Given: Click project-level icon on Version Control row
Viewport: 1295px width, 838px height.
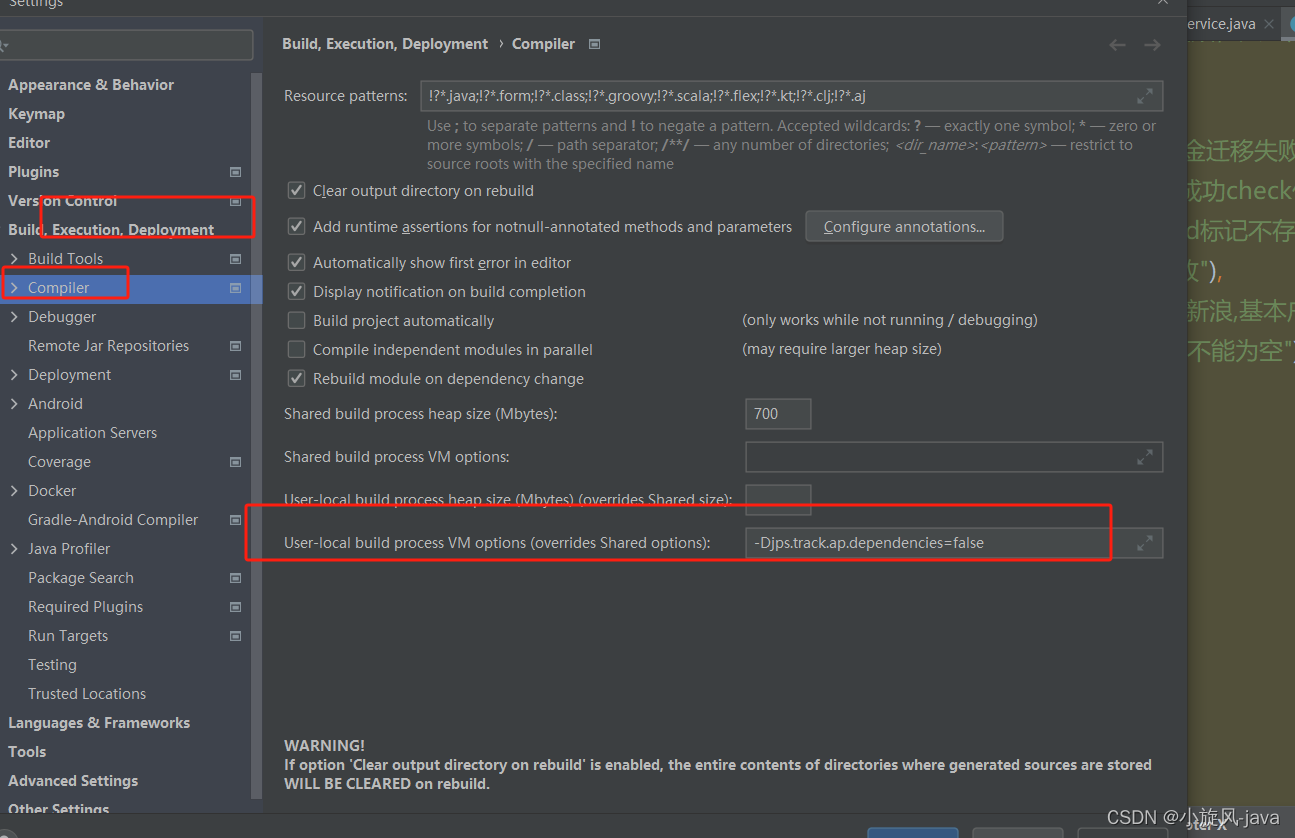Looking at the screenshot, I should pos(236,201).
